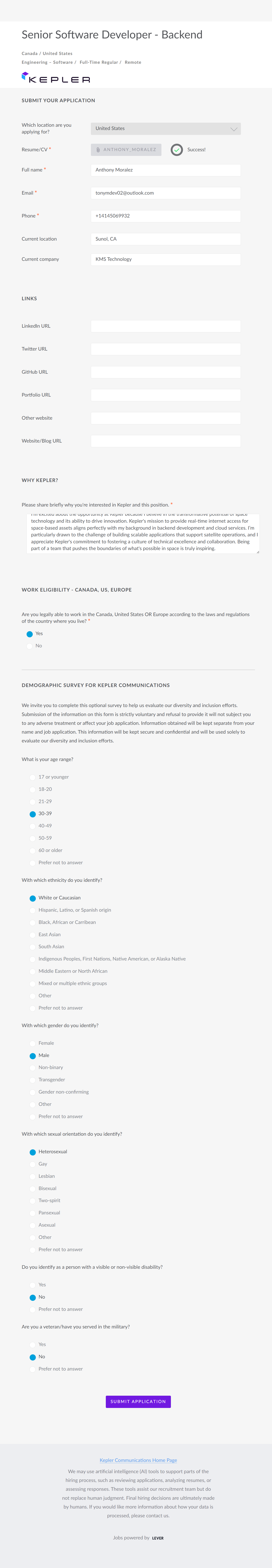This screenshot has height=1568, width=272.
Task: Click Submit Application button
Action: [138, 1401]
